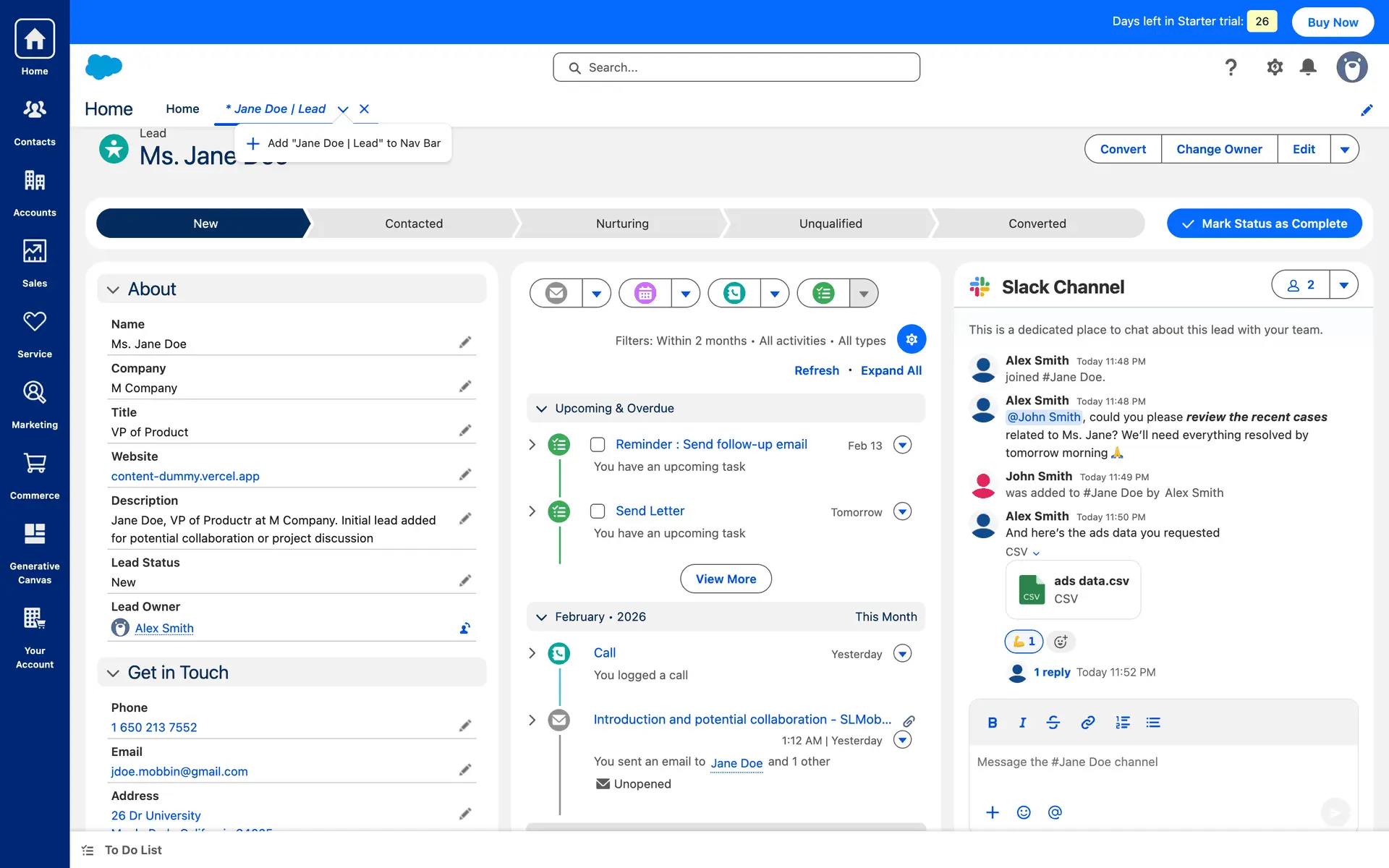The width and height of the screenshot is (1389, 868).
Task: Collapse the About section
Action: pyautogui.click(x=113, y=289)
